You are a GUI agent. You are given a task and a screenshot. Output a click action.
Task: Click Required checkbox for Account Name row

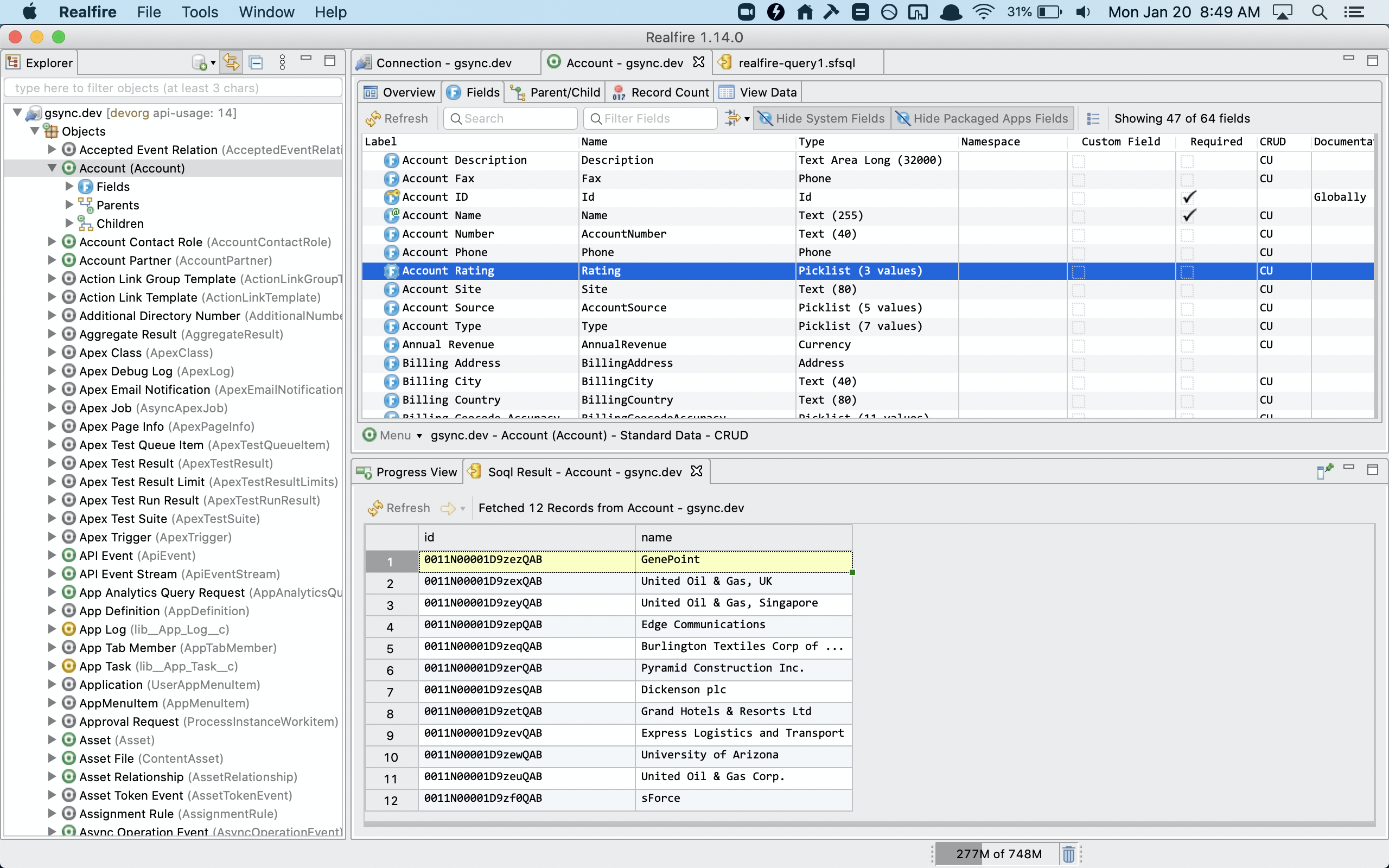click(x=1188, y=215)
